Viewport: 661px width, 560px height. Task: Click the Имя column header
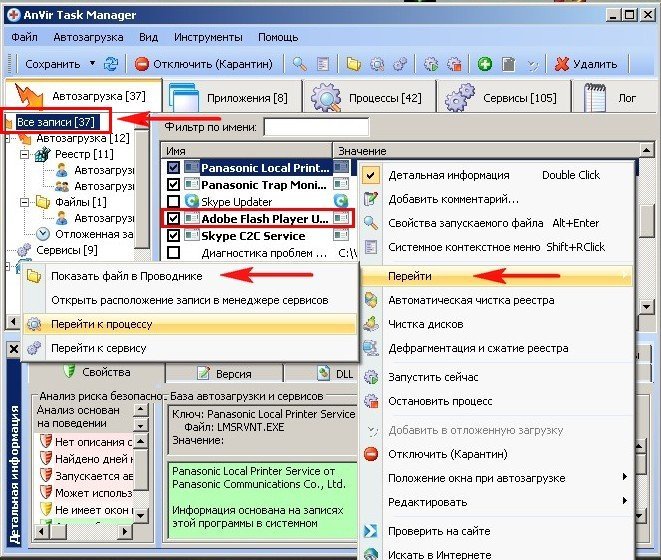(246, 151)
